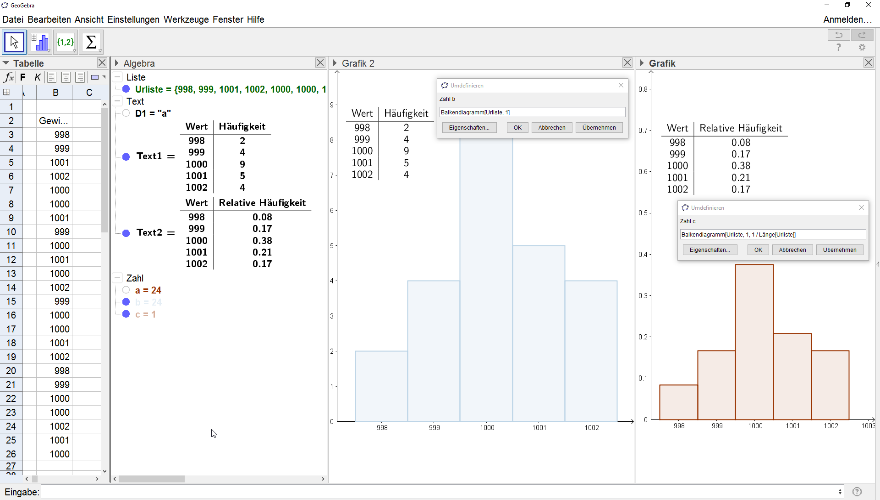Toggle visibility of number c = 1

126,314
